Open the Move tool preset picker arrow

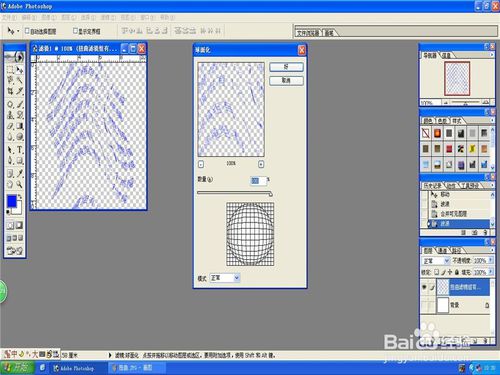pyautogui.click(x=18, y=31)
